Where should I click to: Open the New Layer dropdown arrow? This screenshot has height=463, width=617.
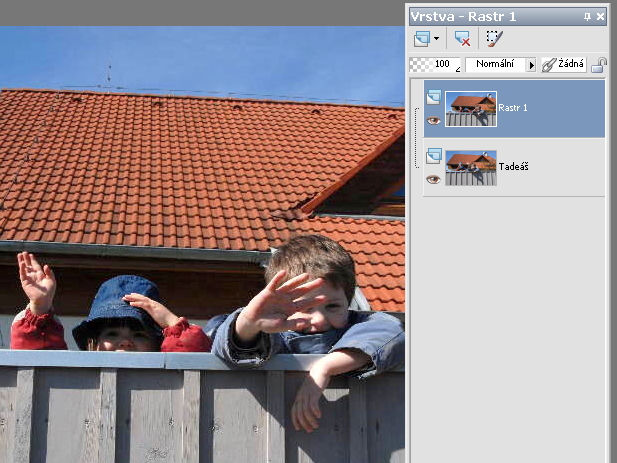point(437,39)
